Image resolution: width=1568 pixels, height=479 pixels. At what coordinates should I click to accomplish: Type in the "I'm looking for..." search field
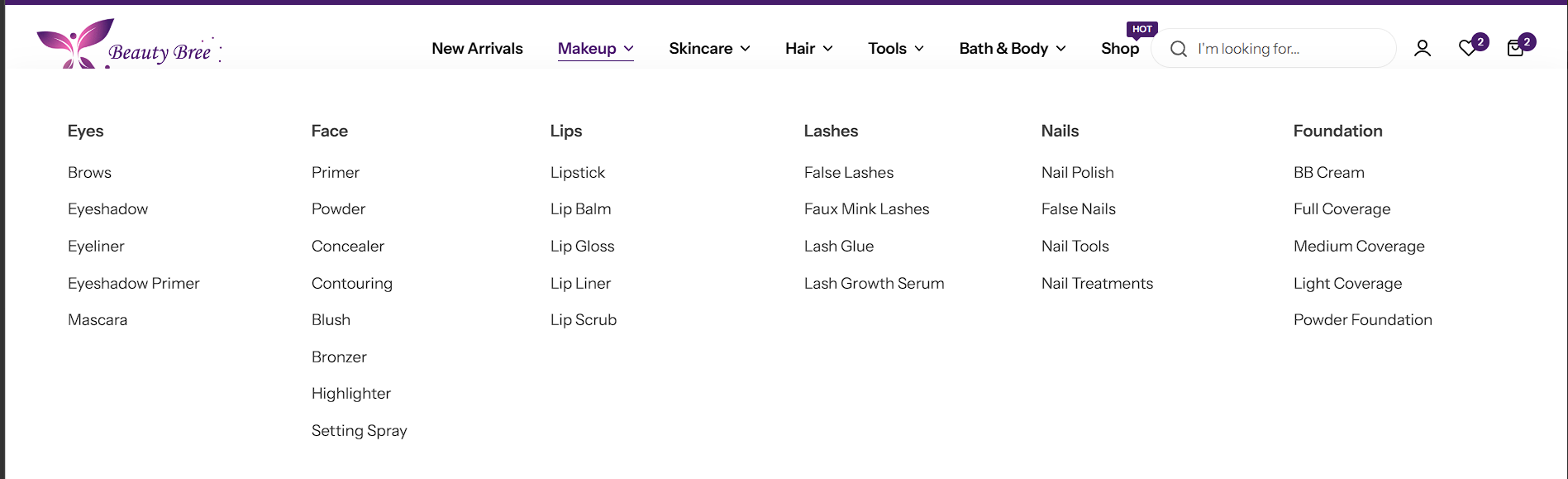tap(1289, 49)
